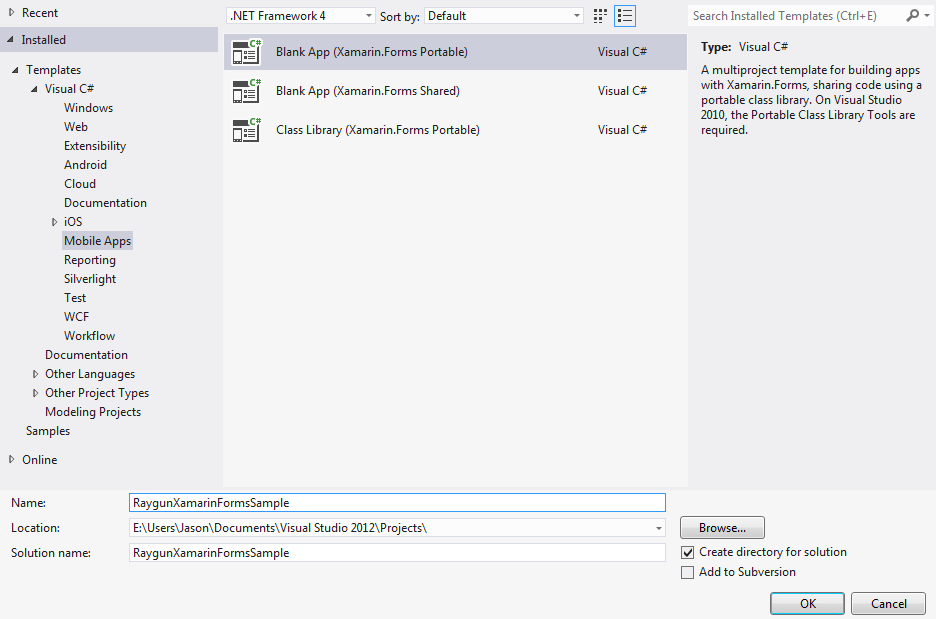
Task: Select Windows template category
Action: click(x=88, y=108)
